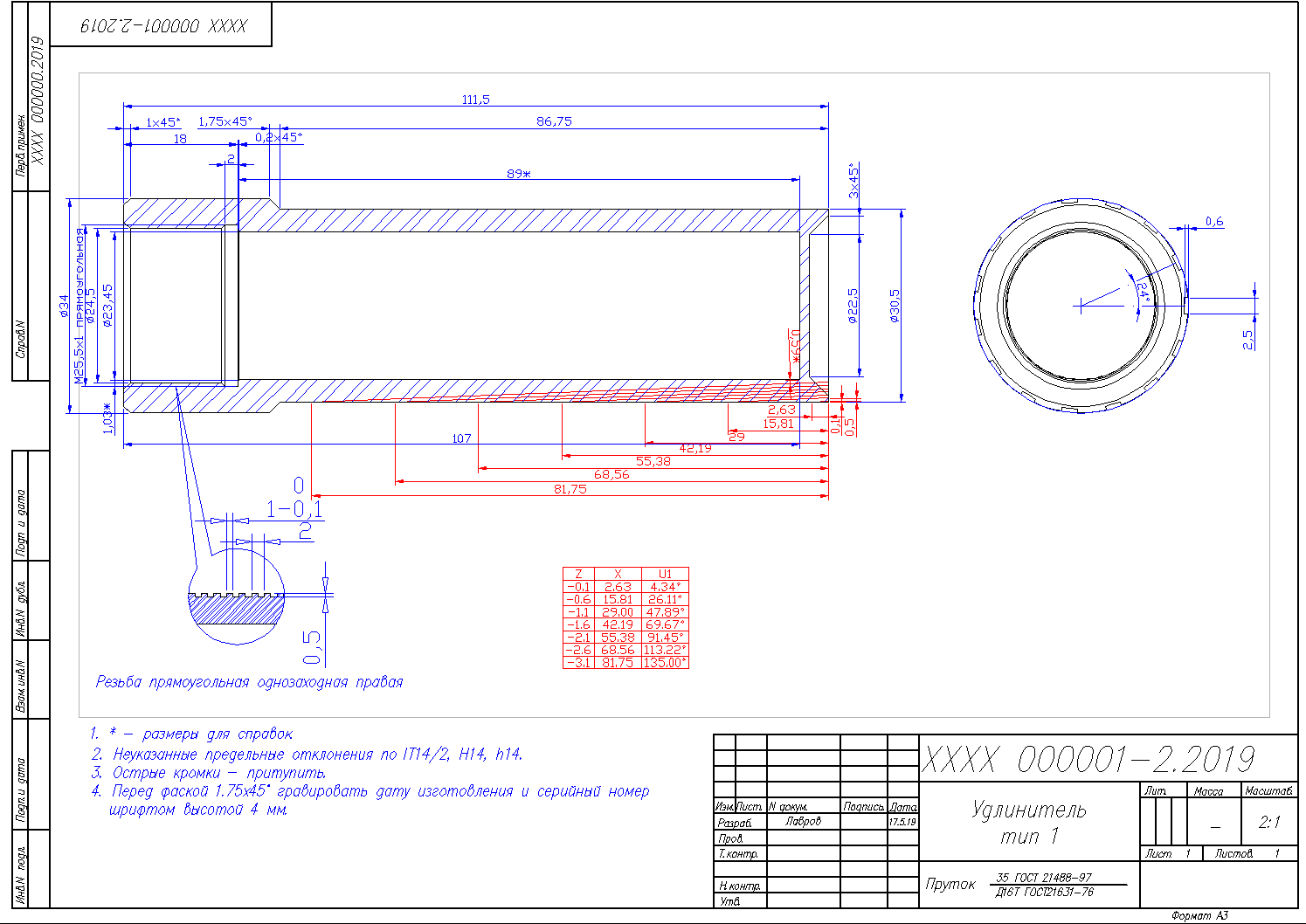Select scale value "2:1"
The width and height of the screenshot is (1306, 924).
1269,822
